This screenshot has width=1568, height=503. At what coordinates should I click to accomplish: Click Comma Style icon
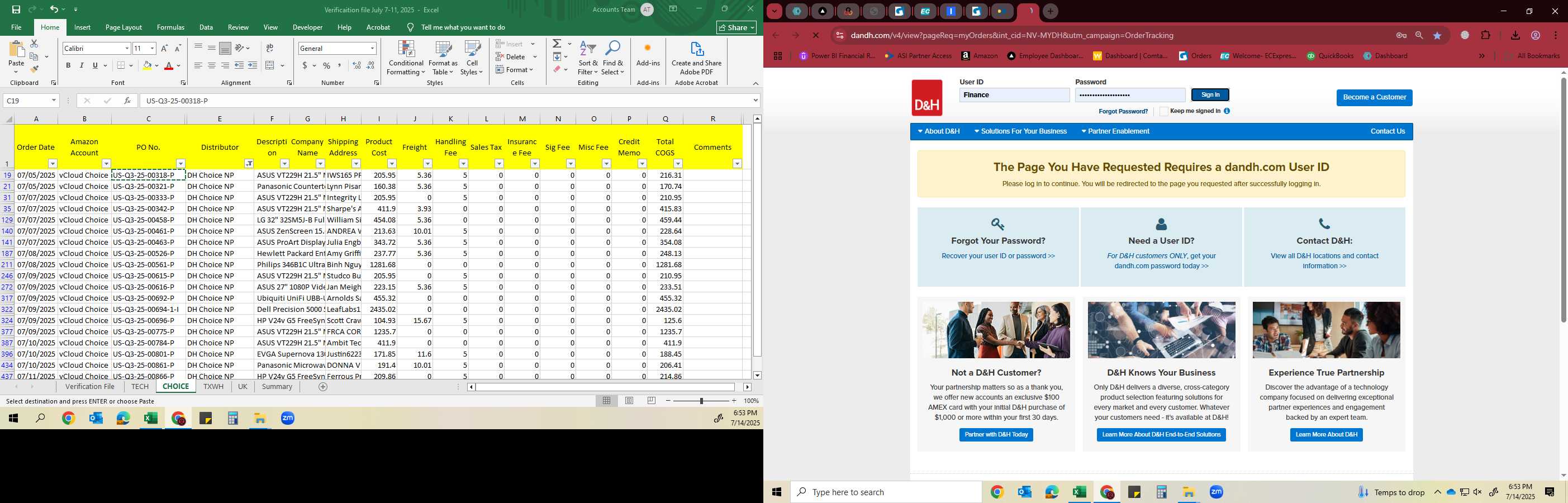tap(340, 65)
